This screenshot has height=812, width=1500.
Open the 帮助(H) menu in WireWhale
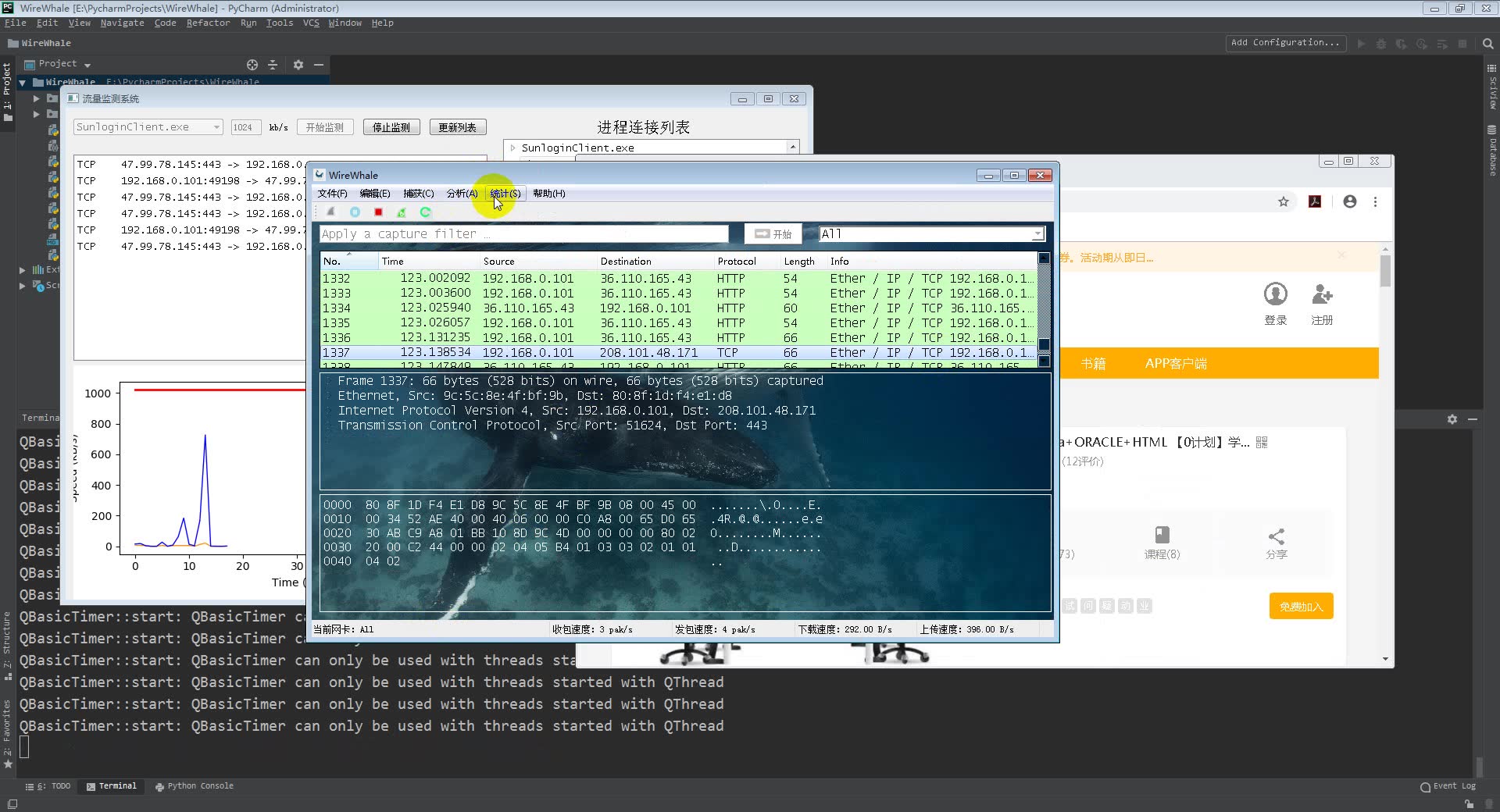(549, 194)
